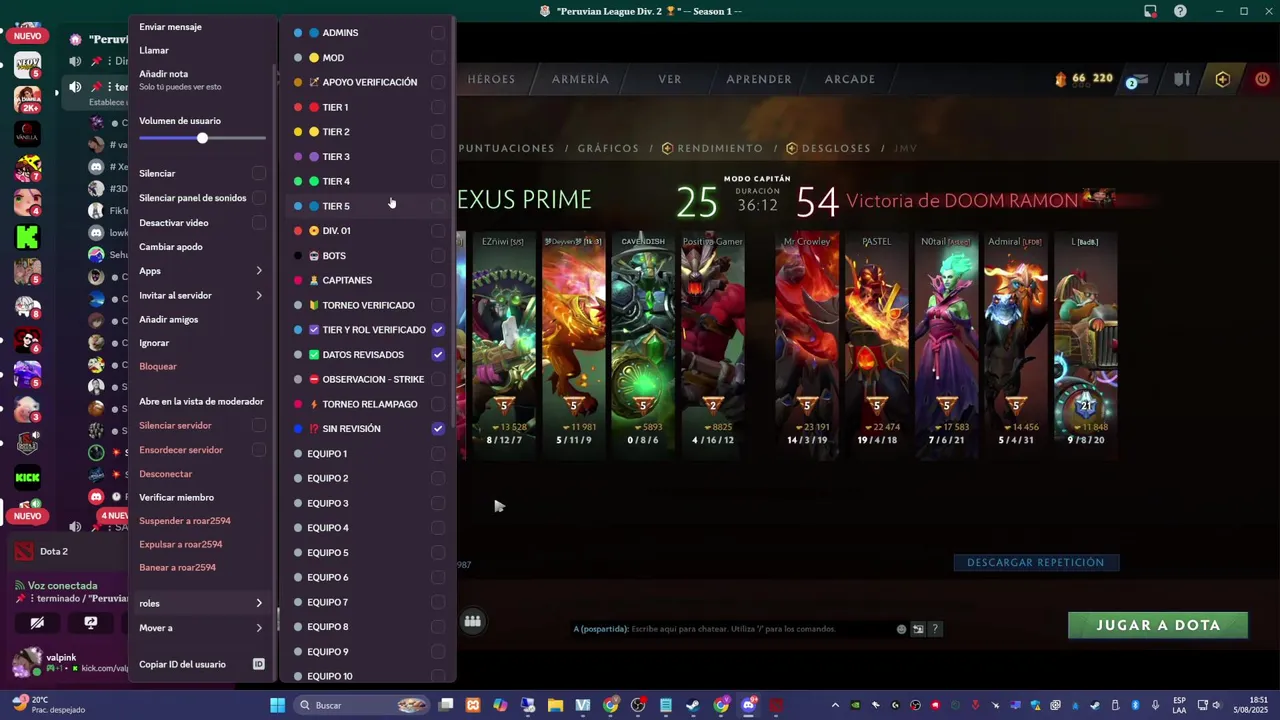This screenshot has height=720, width=1280.
Task: Check the TIER 5 role checkbox
Action: tap(438, 206)
